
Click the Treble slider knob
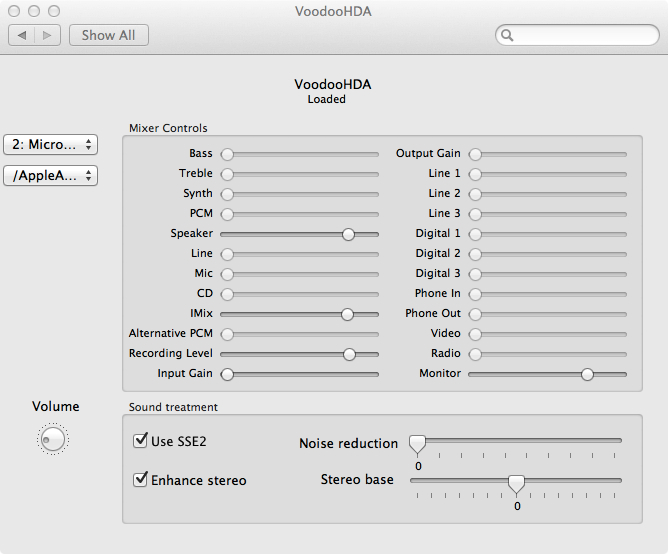(x=227, y=174)
